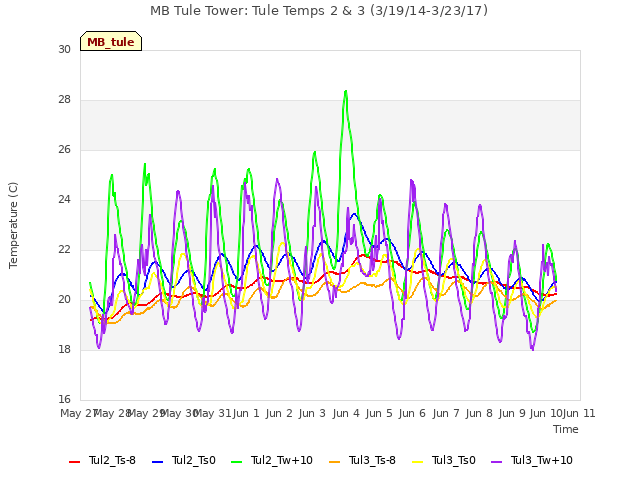
Task: Click the y-axis value 18
Action: click(x=64, y=349)
